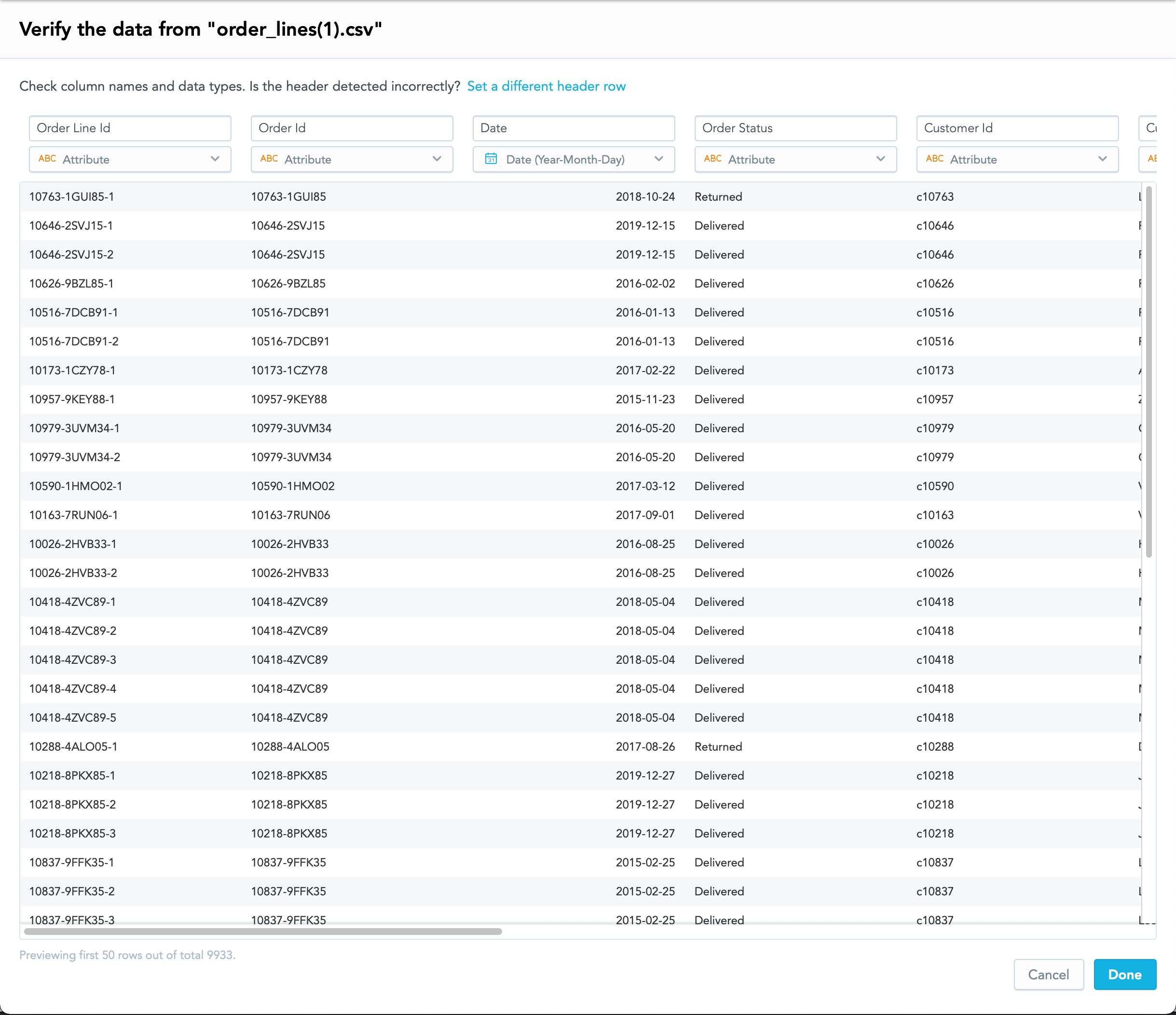
Task: Click the Order Status column name field
Action: (x=796, y=128)
